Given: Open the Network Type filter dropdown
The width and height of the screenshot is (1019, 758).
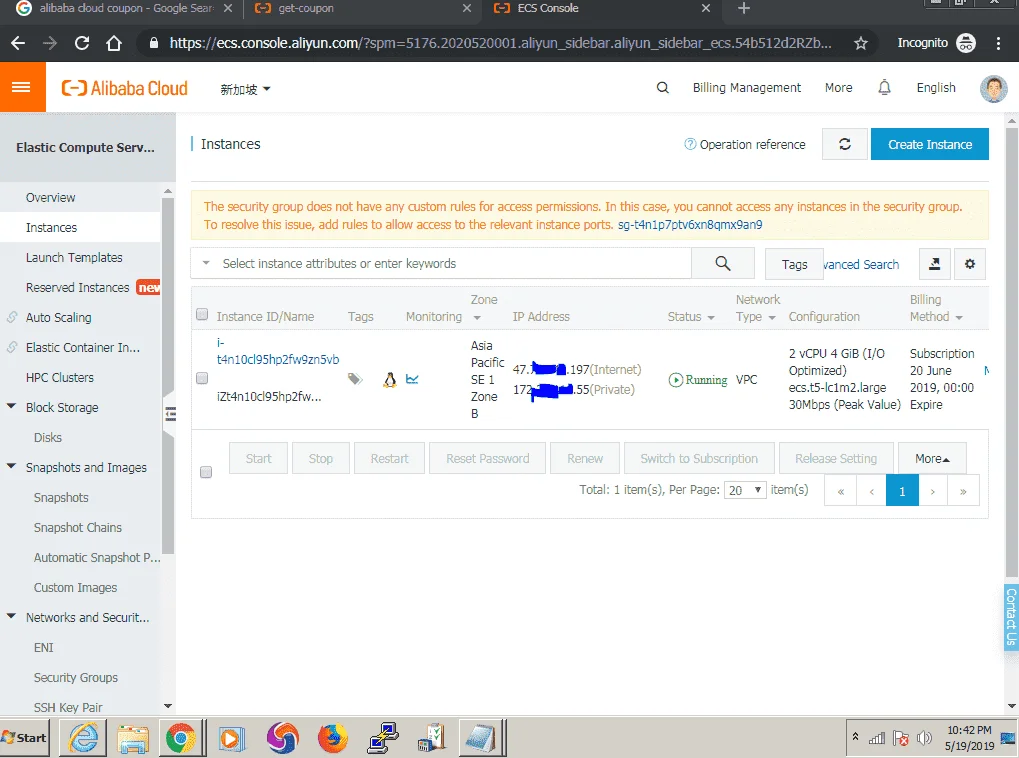Looking at the screenshot, I should point(772,317).
